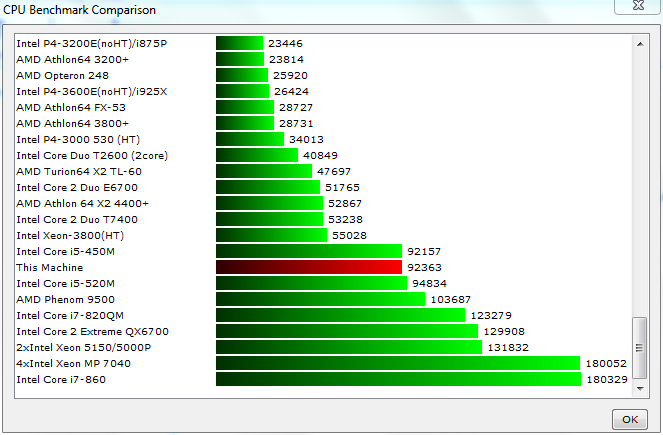Select 'AMD Athlon64 FX-53' row label
663x435 pixels.
71,108
